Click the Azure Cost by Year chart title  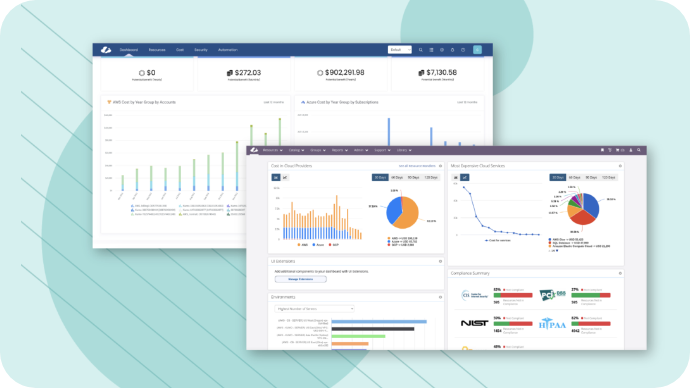coord(342,102)
